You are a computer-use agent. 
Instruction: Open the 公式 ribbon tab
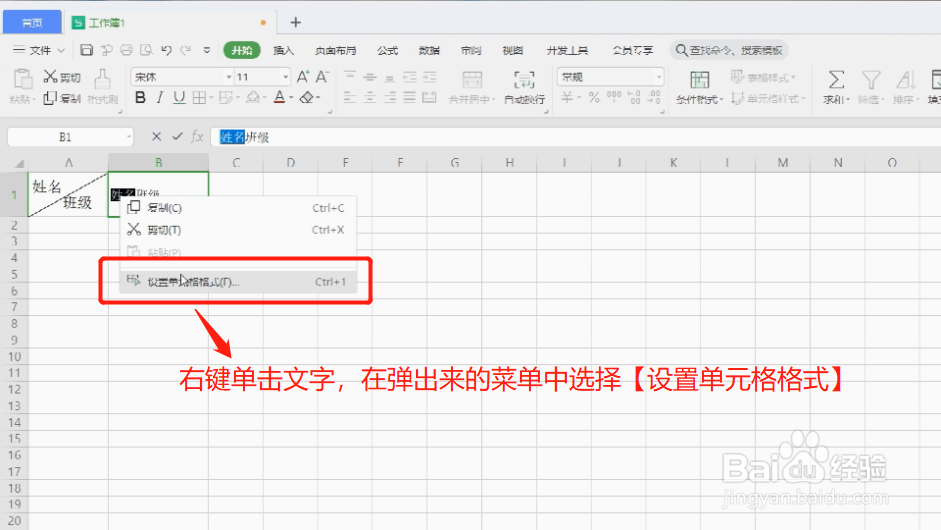tap(387, 50)
